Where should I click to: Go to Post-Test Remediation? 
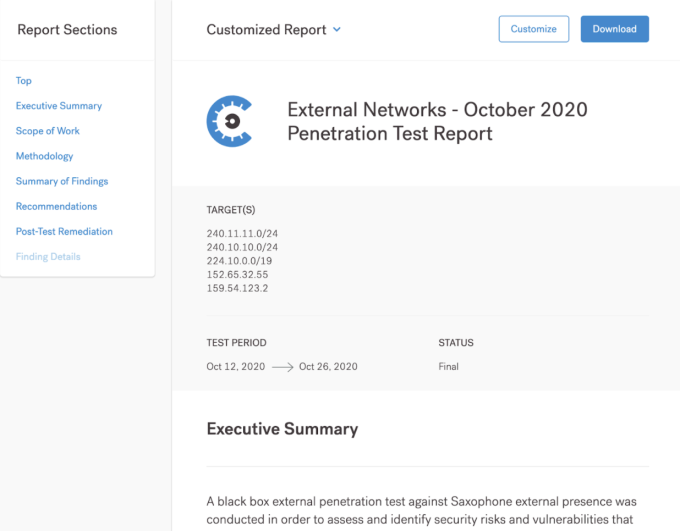pyautogui.click(x=64, y=232)
